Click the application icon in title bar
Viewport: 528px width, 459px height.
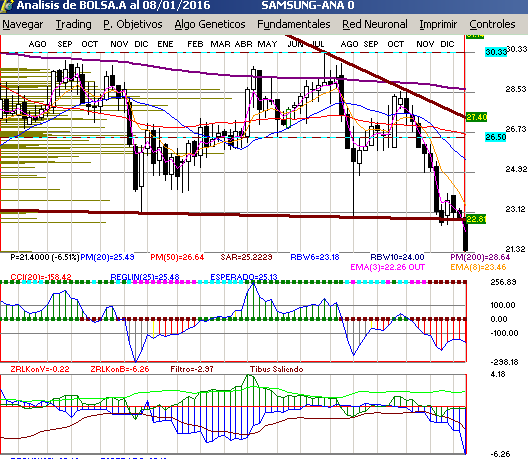(7, 5)
